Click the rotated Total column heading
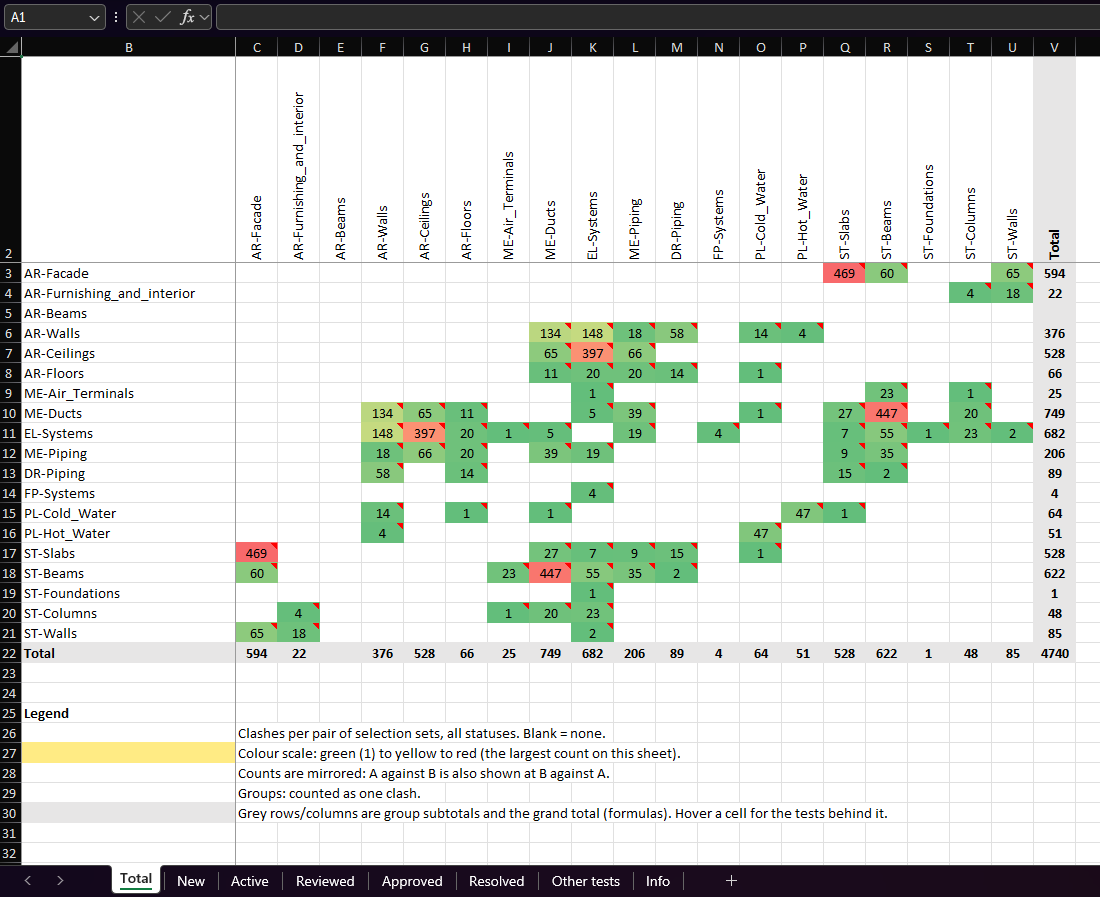1100x897 pixels. 1054,244
